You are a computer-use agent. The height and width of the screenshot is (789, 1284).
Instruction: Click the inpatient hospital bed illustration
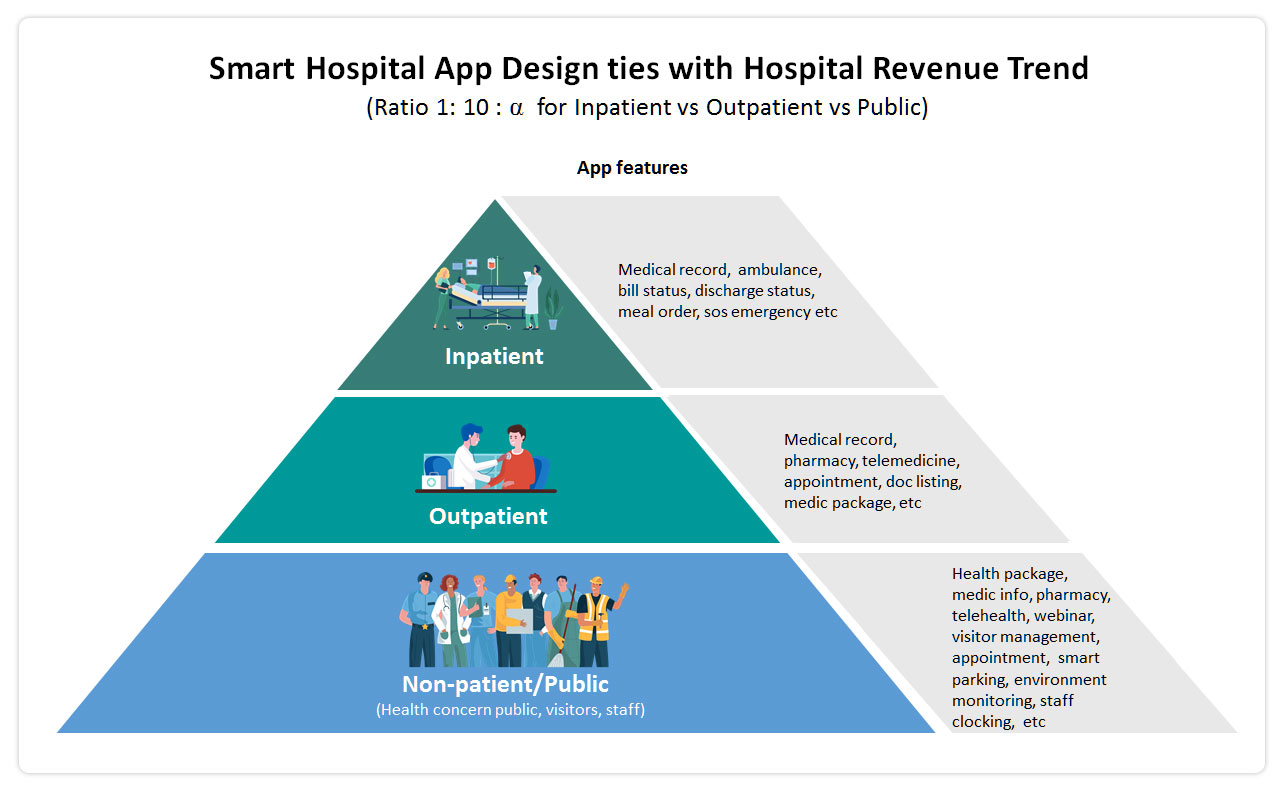click(498, 294)
